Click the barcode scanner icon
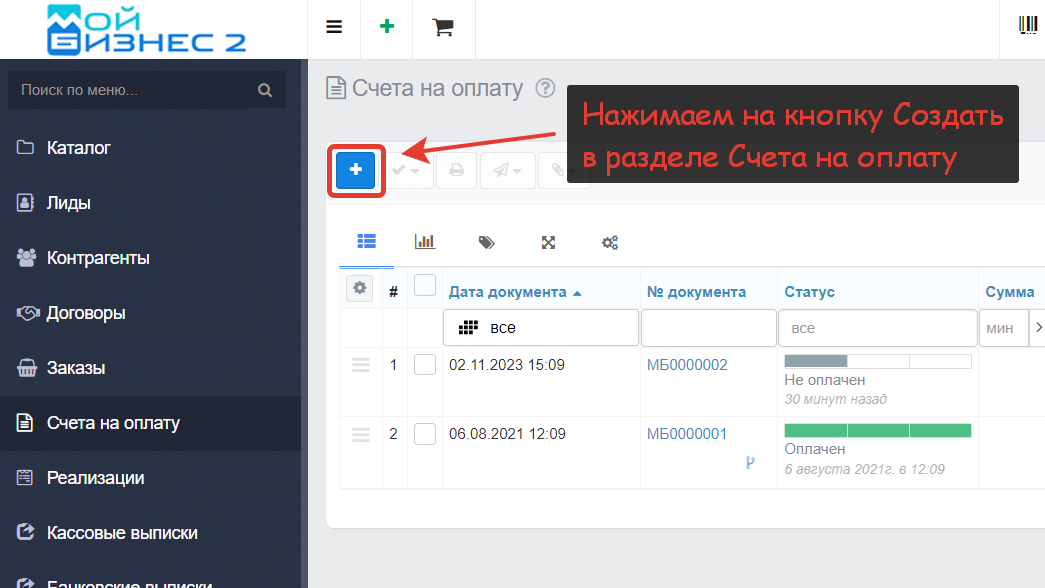This screenshot has height=588, width=1045. click(x=1028, y=25)
